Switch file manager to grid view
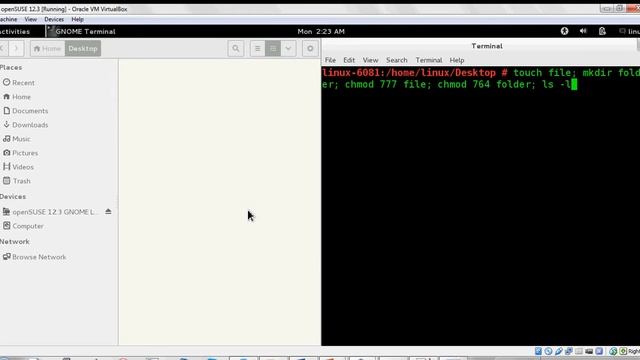Screen dimensions: 640x360 pyautogui.click(x=273, y=49)
